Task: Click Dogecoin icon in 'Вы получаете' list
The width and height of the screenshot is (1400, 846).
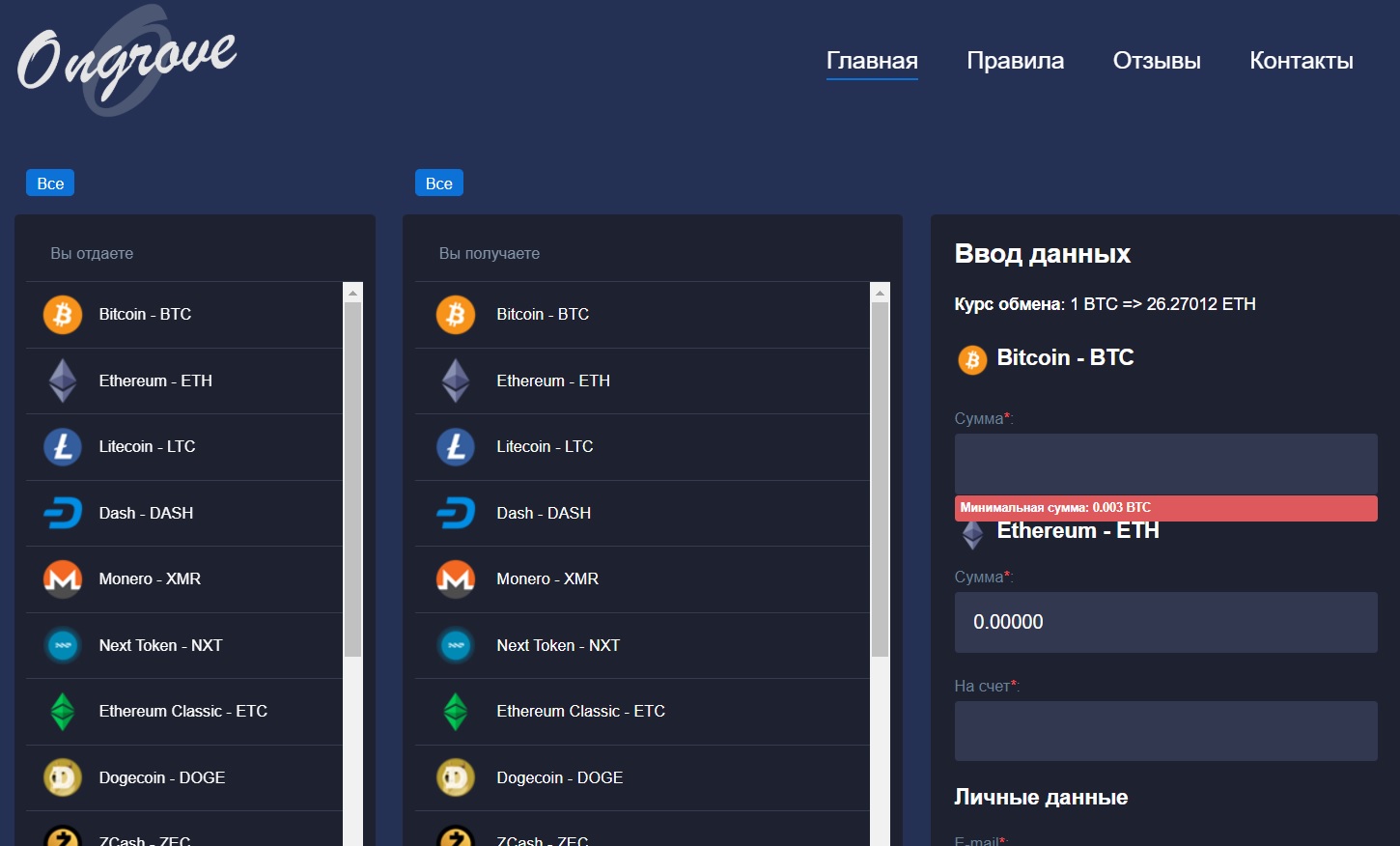Action: pos(456,777)
